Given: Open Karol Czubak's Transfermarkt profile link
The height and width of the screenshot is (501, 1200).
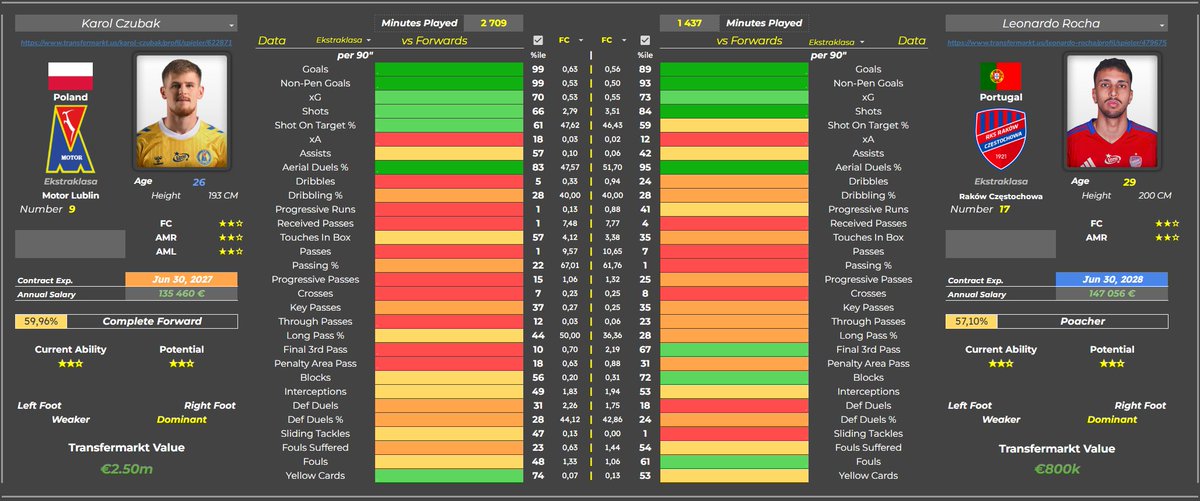Looking at the screenshot, I should coord(125,43).
